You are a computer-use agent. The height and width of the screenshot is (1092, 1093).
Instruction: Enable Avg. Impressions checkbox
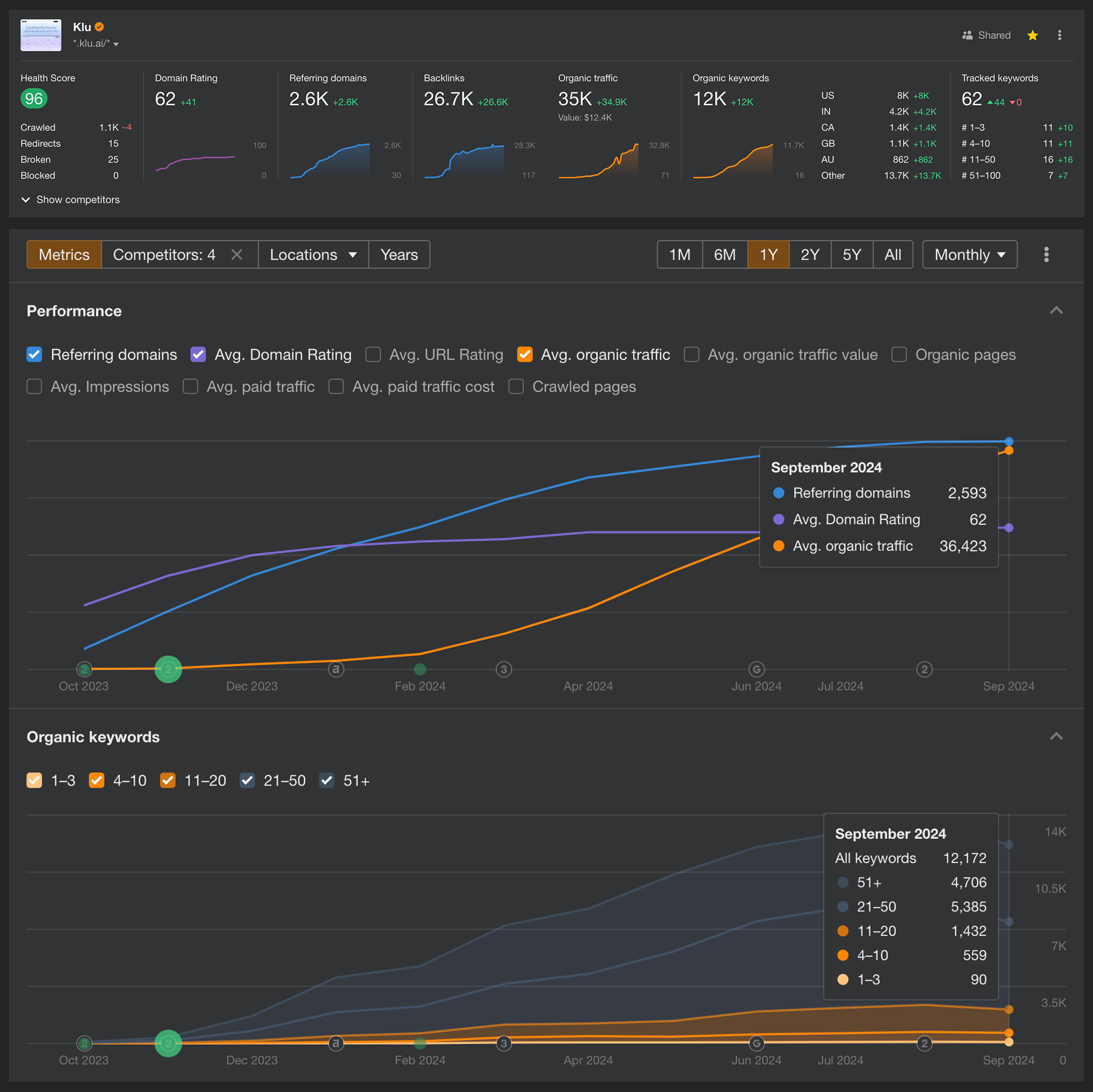click(35, 386)
